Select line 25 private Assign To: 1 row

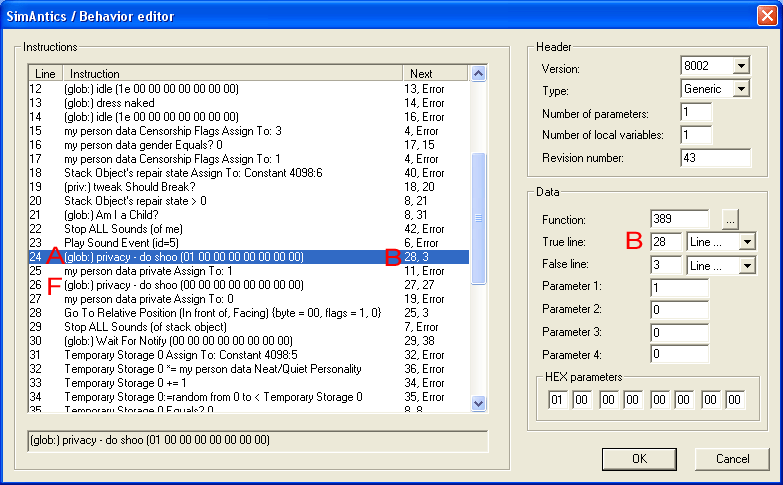(249, 271)
